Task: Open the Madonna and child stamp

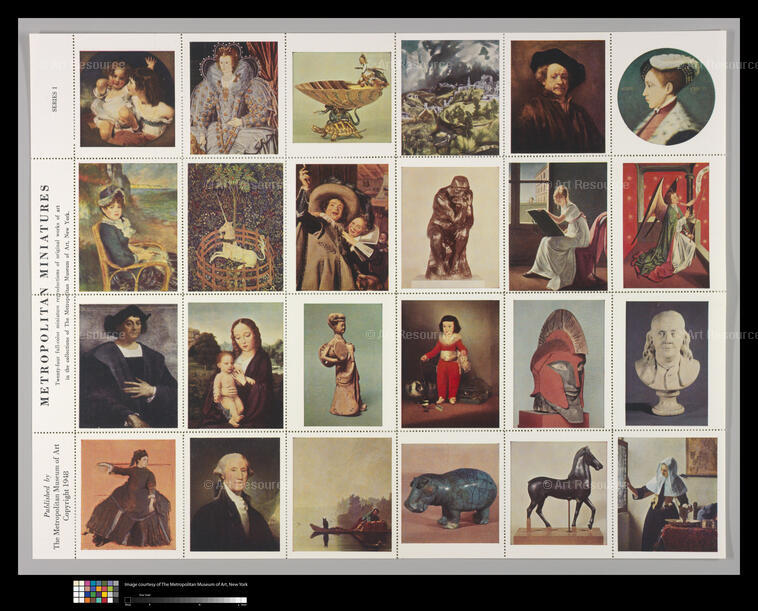Action: tap(236, 365)
